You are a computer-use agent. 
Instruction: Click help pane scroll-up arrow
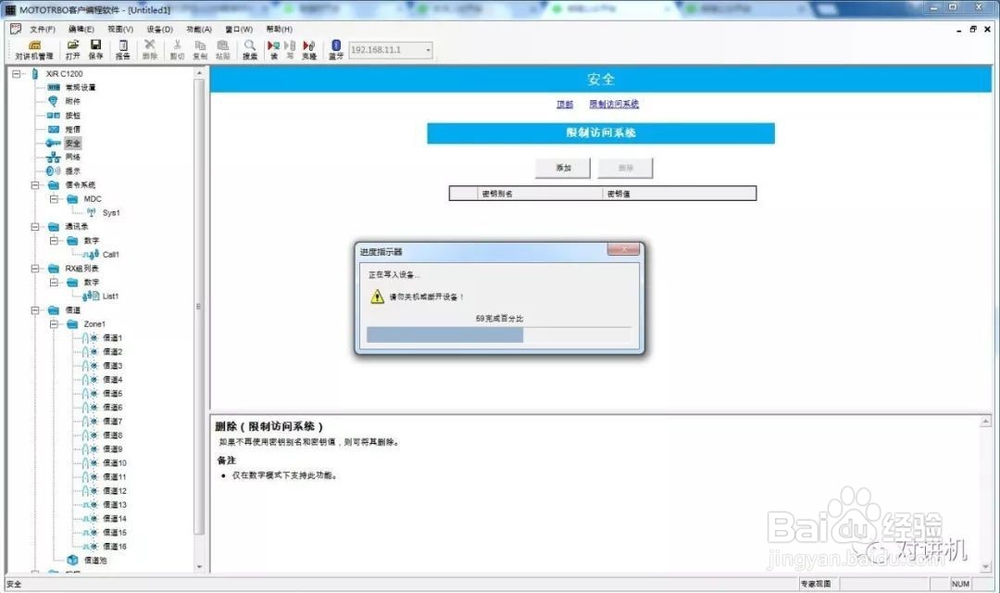coord(985,421)
